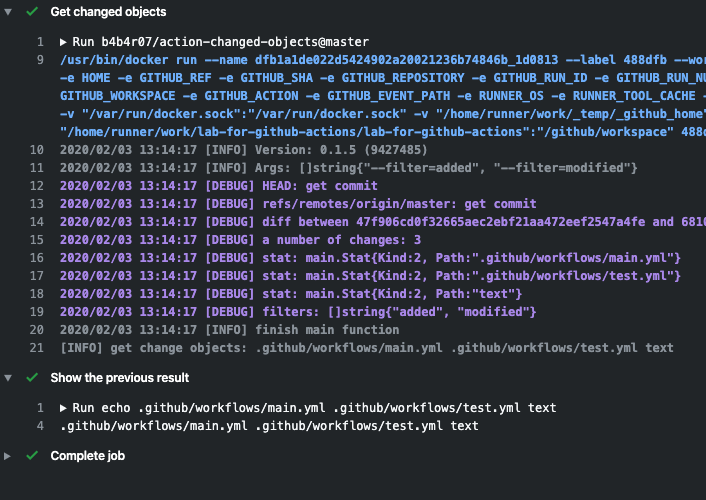Click the 'diff between 47f906cd0f32665aec2ebf21aa472eef2547a4fe' line
This screenshot has height=500, width=706.
383,222
